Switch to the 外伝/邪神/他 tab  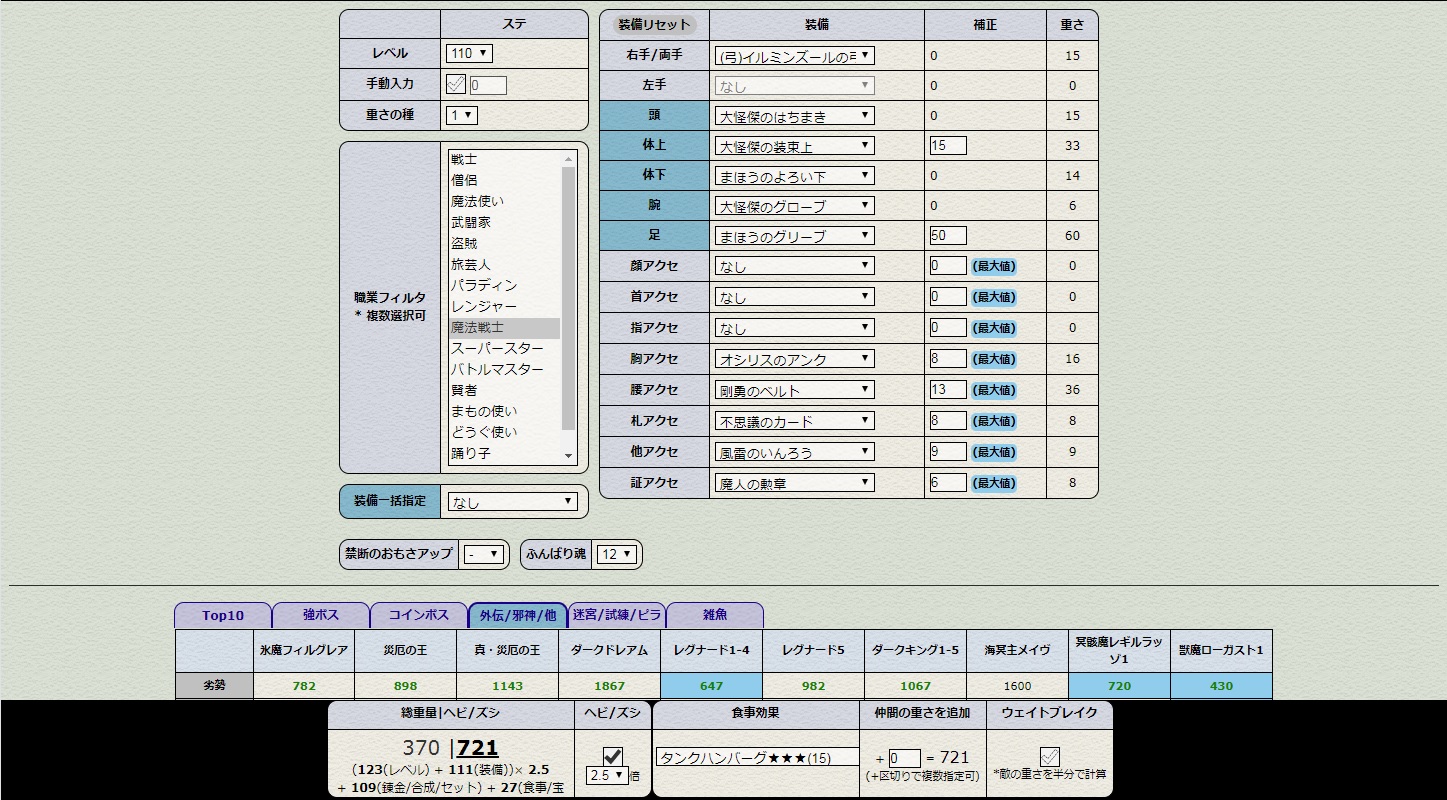point(518,615)
